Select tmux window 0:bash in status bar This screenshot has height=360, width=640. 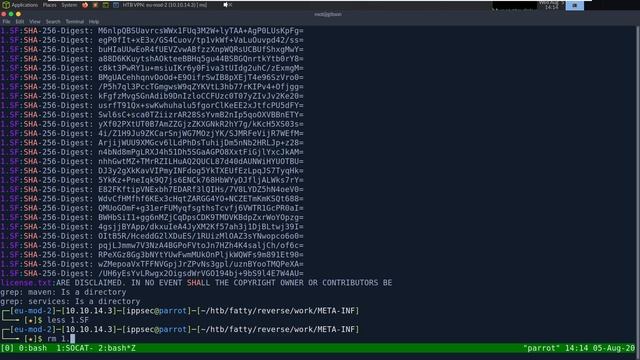coord(33,348)
